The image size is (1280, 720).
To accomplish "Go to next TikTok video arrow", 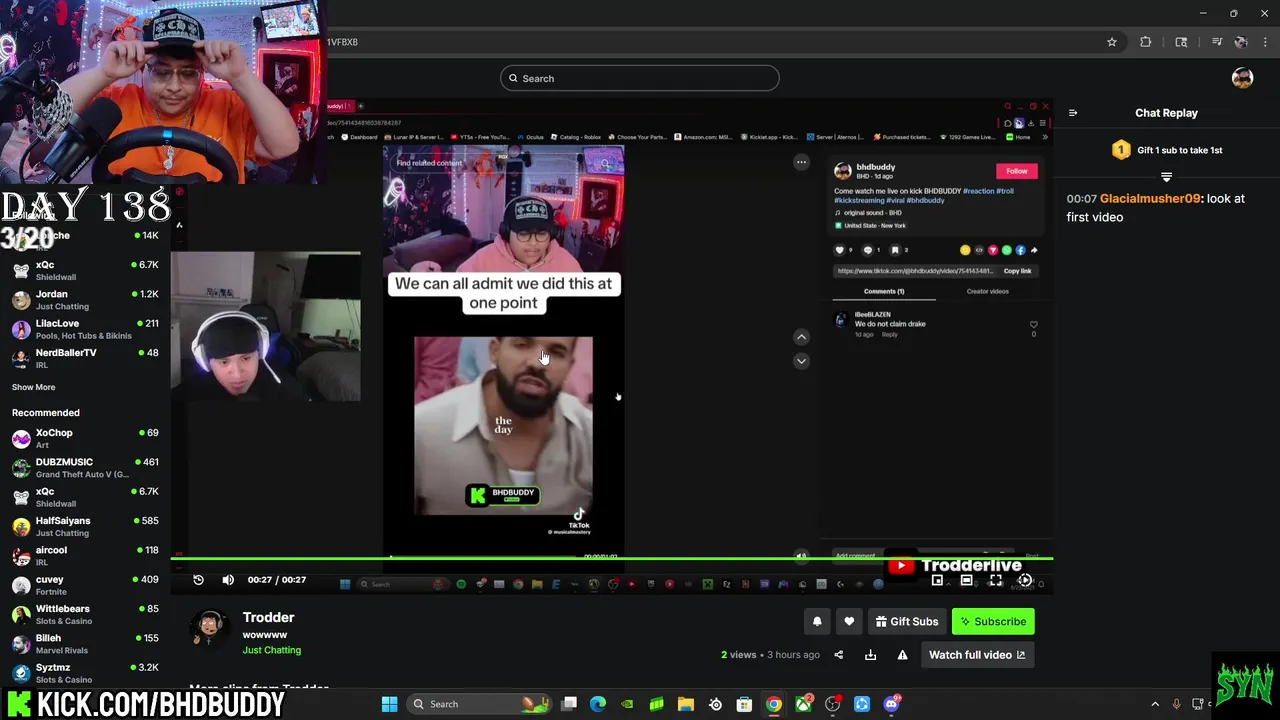I will tap(801, 361).
